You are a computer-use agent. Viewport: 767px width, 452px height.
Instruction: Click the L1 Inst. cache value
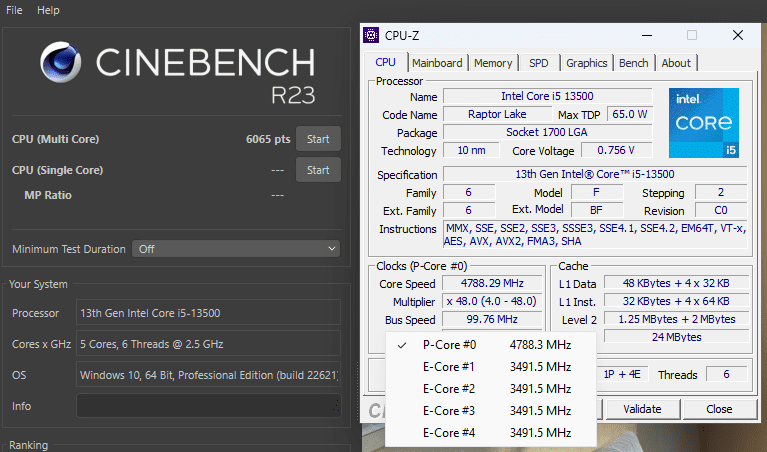677,301
